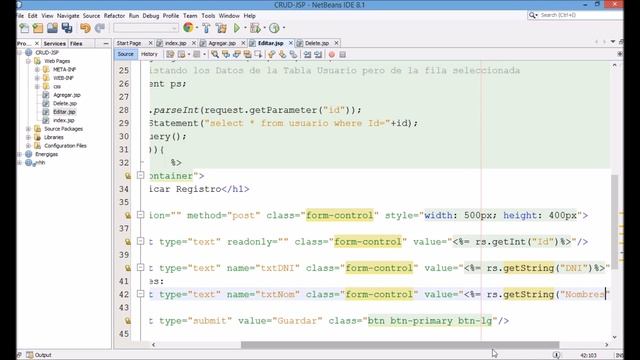The image size is (640, 360).
Task: Click the Next Bookmark icon
Action: point(282,54)
